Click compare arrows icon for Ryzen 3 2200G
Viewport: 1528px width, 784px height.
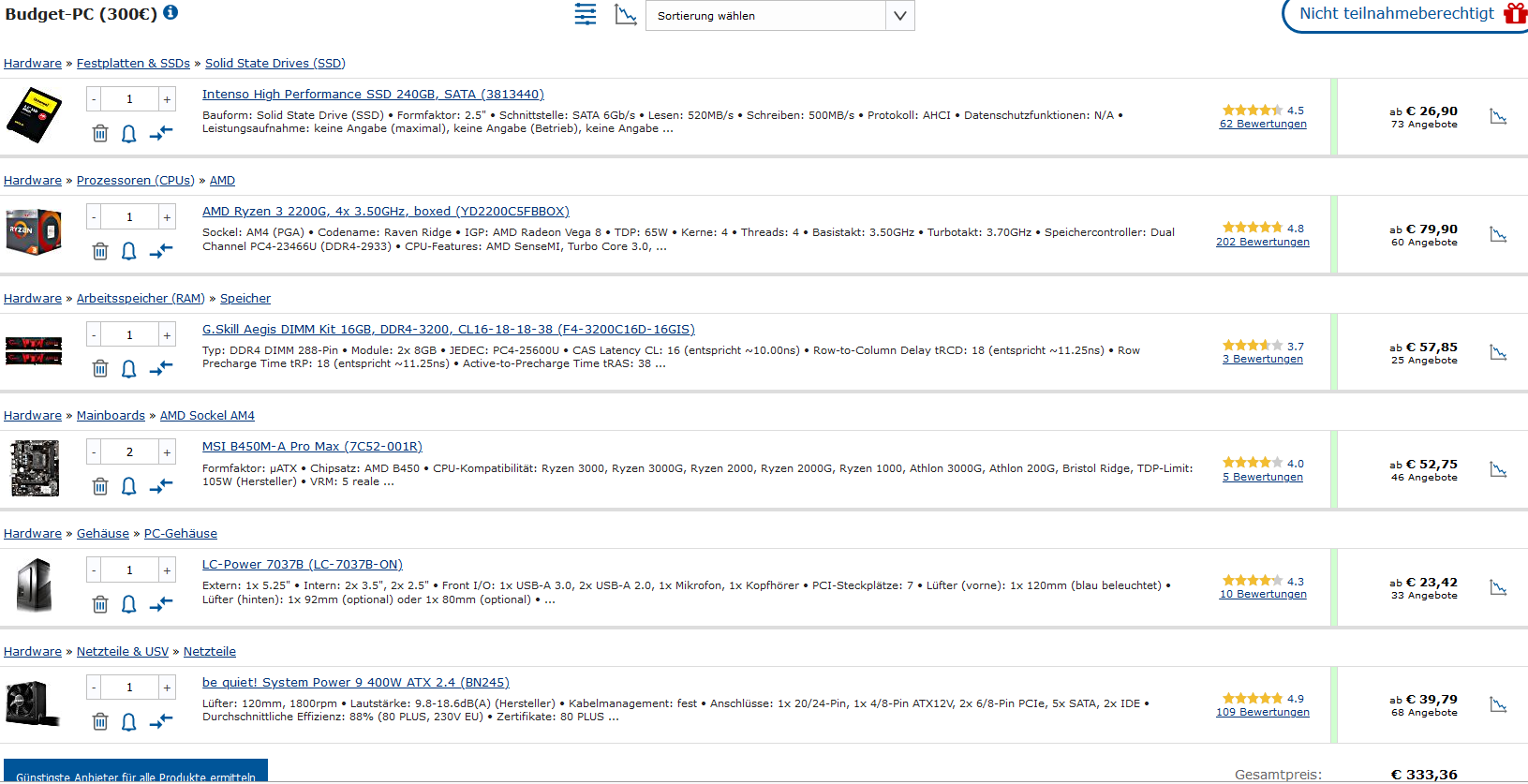(x=161, y=251)
